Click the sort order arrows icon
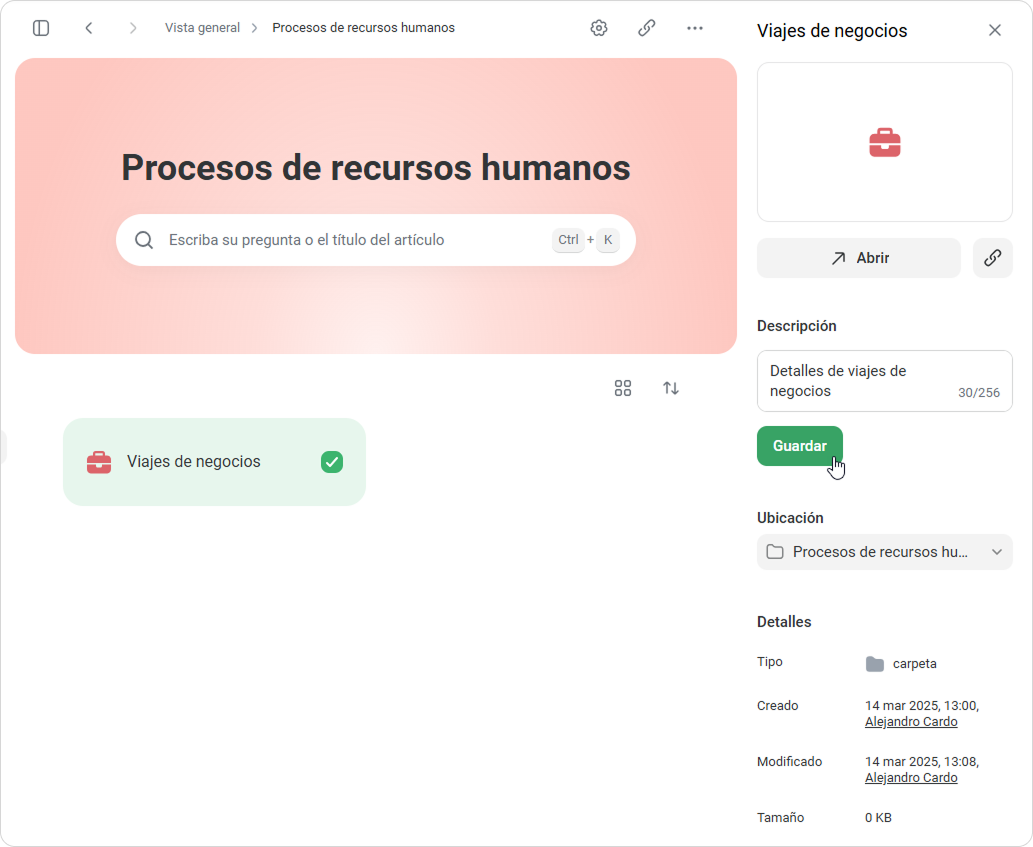 pos(671,388)
